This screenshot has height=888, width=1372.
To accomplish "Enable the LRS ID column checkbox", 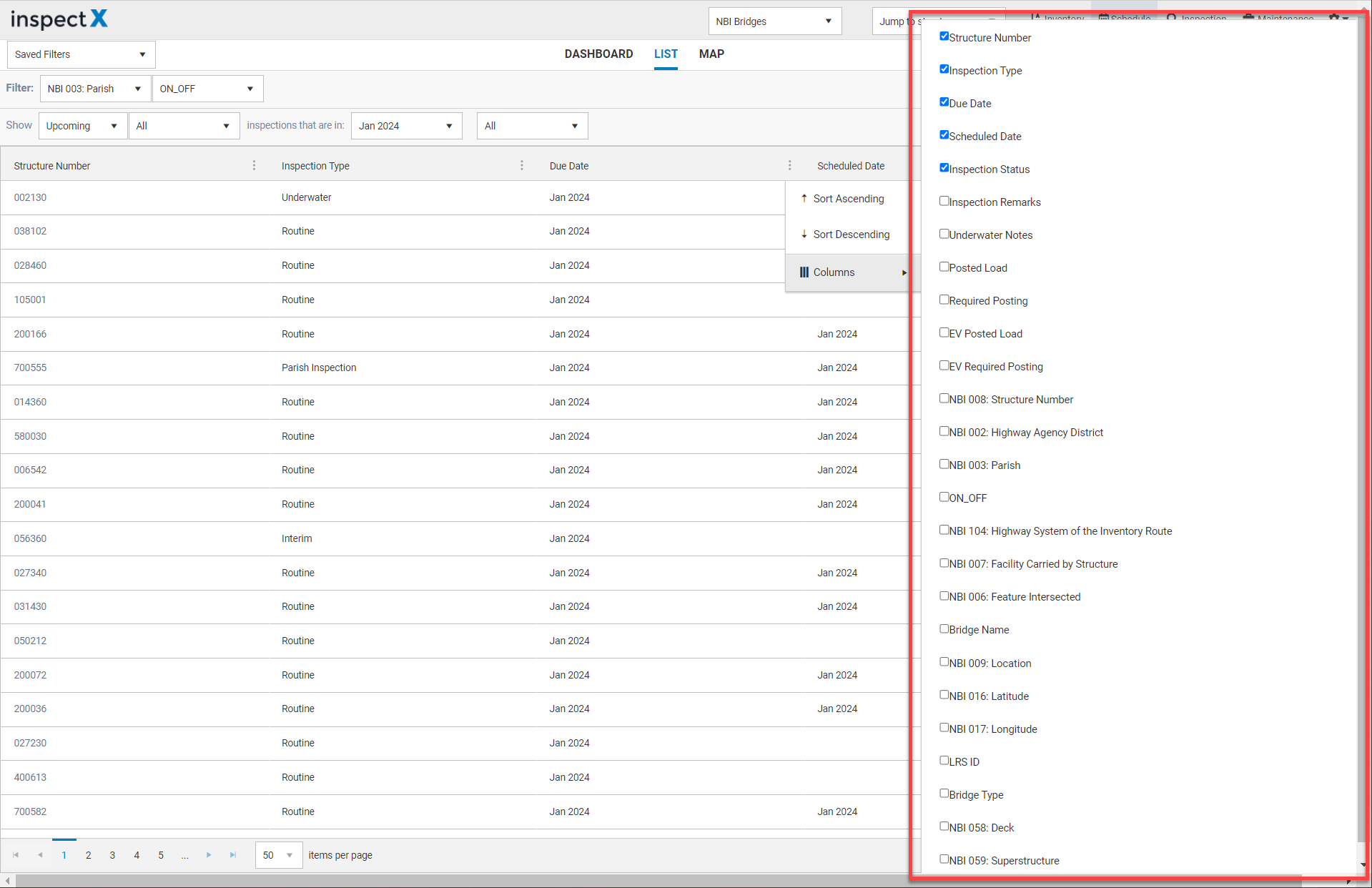I will click(x=944, y=761).
